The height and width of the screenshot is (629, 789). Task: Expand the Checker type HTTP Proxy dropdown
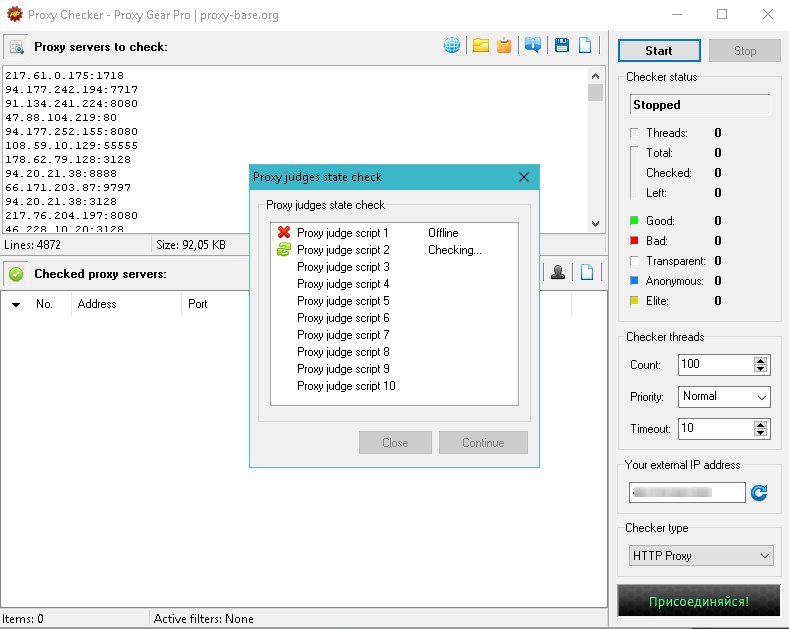pyautogui.click(x=701, y=555)
